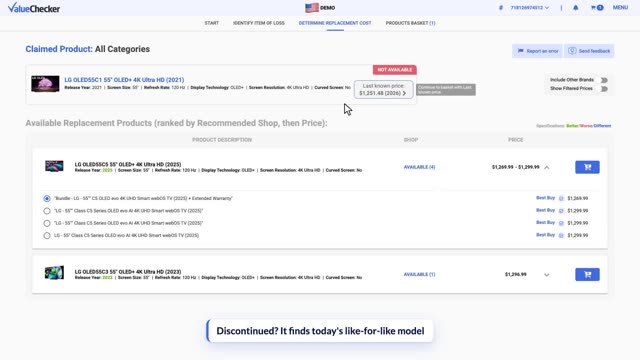Click Last known price $1,251.48 button
This screenshot has height=360, width=640.
[383, 89]
